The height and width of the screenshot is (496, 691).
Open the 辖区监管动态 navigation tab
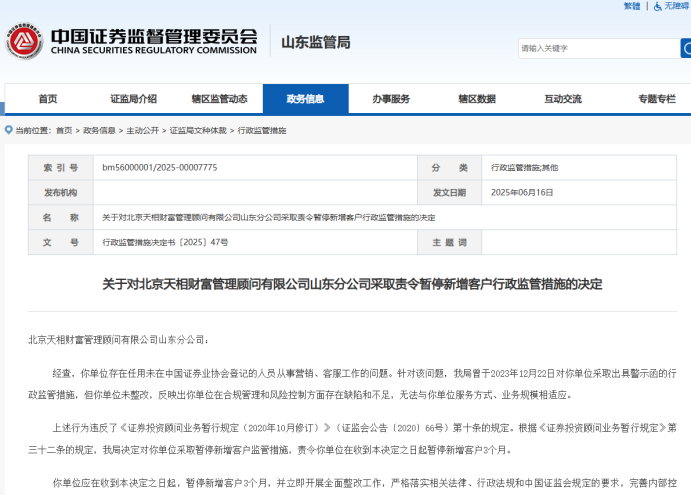(x=219, y=99)
